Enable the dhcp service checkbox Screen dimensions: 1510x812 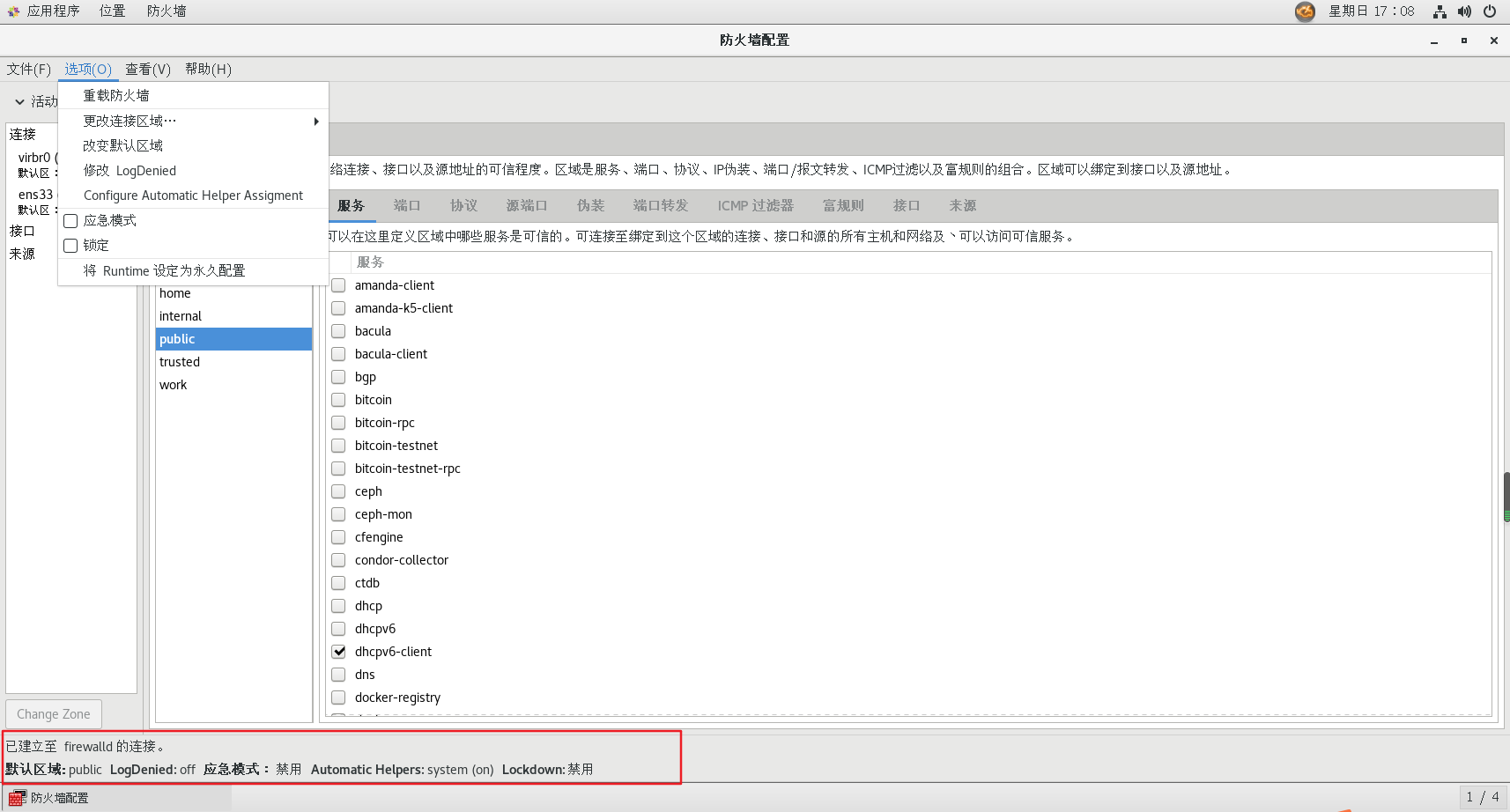tap(338, 606)
